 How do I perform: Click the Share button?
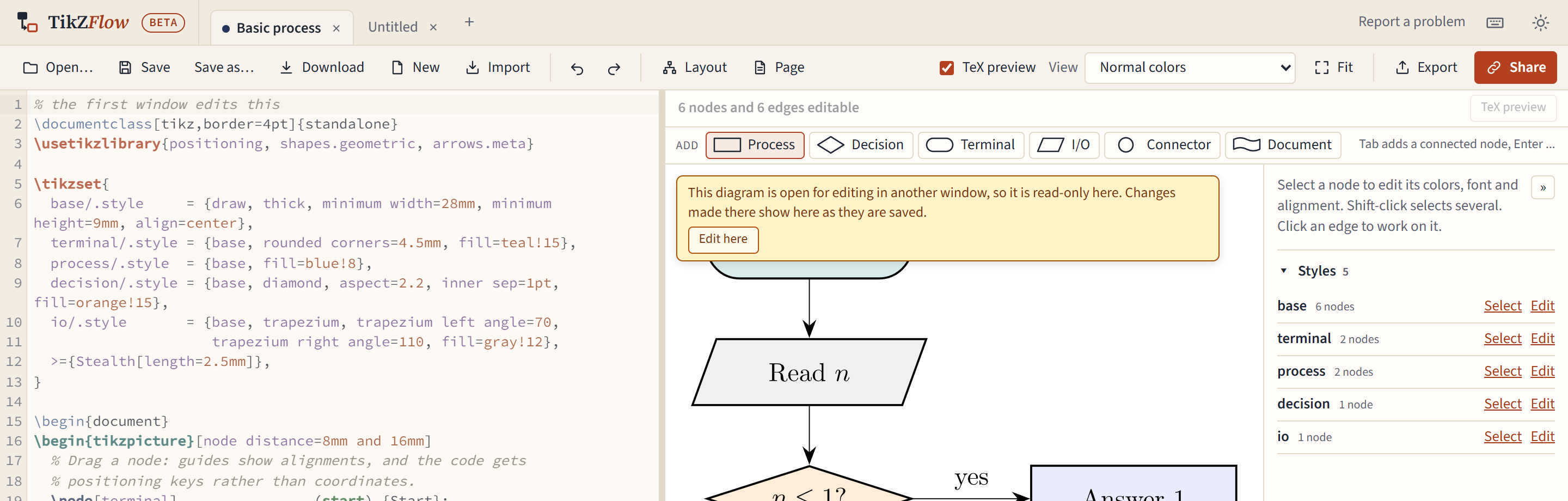point(1515,68)
